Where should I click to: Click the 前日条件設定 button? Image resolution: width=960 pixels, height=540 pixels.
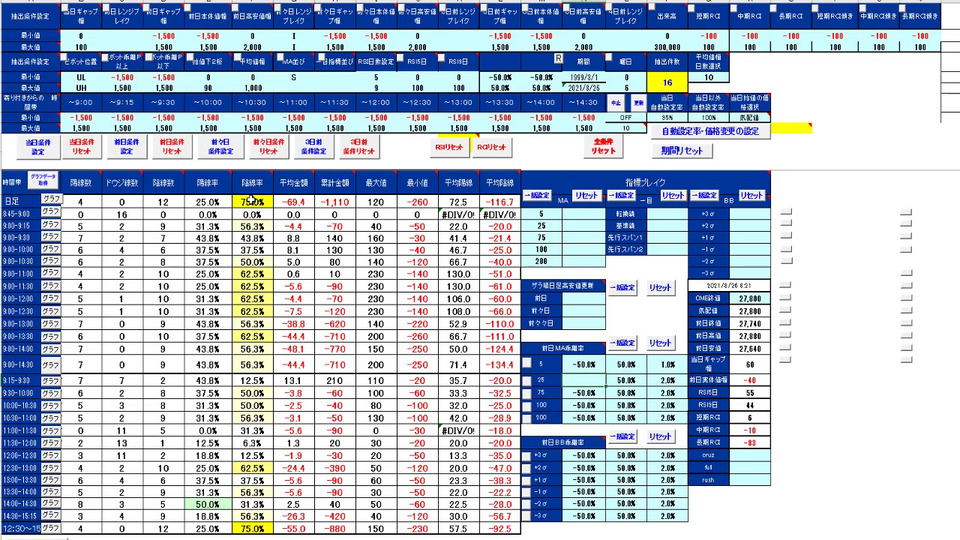point(127,147)
